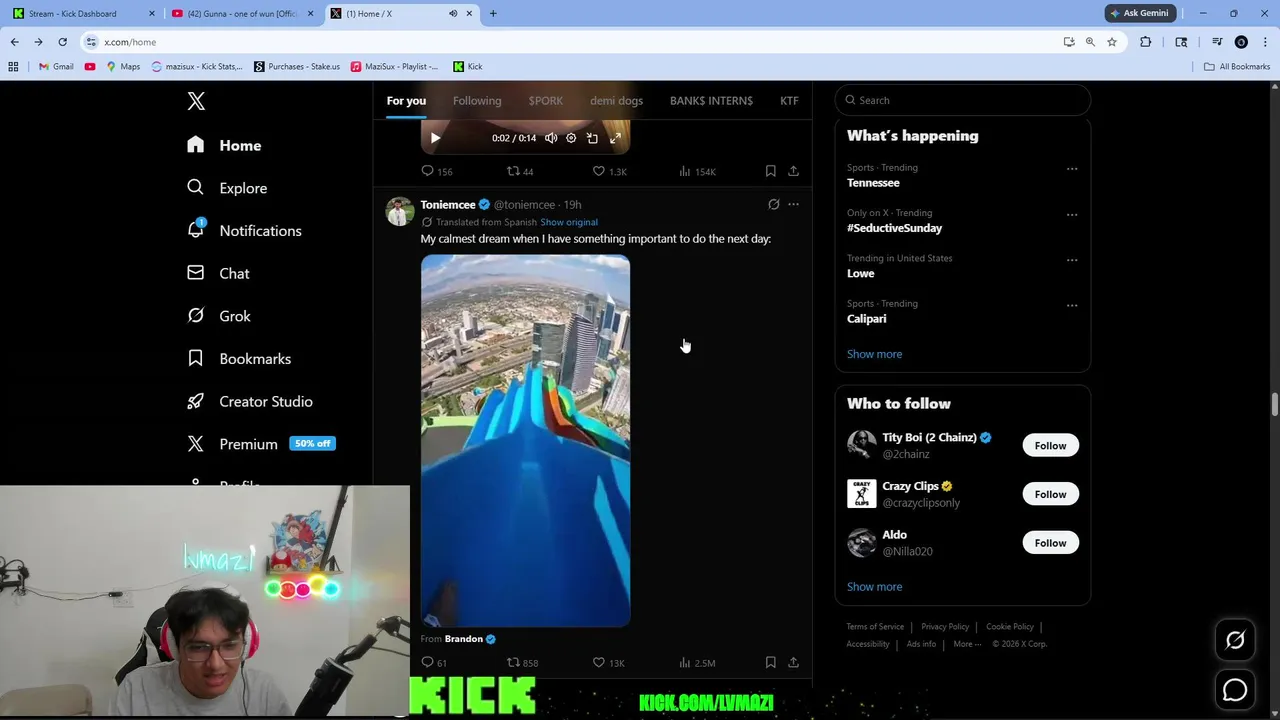This screenshot has height=720, width=1280.
Task: Expand the top video to fullscreen
Action: pyautogui.click(x=615, y=138)
